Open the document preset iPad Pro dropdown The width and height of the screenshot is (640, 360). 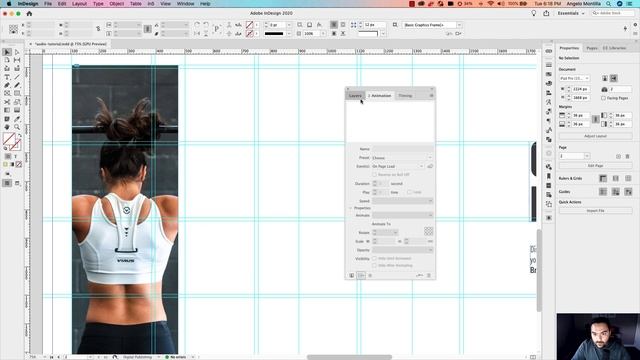click(x=574, y=78)
